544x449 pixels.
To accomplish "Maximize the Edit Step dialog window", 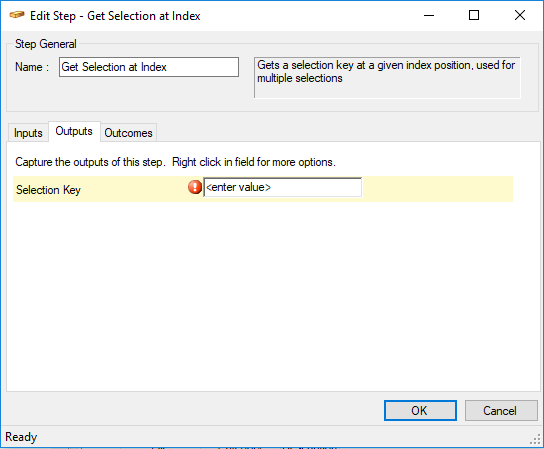I will coord(474,15).
